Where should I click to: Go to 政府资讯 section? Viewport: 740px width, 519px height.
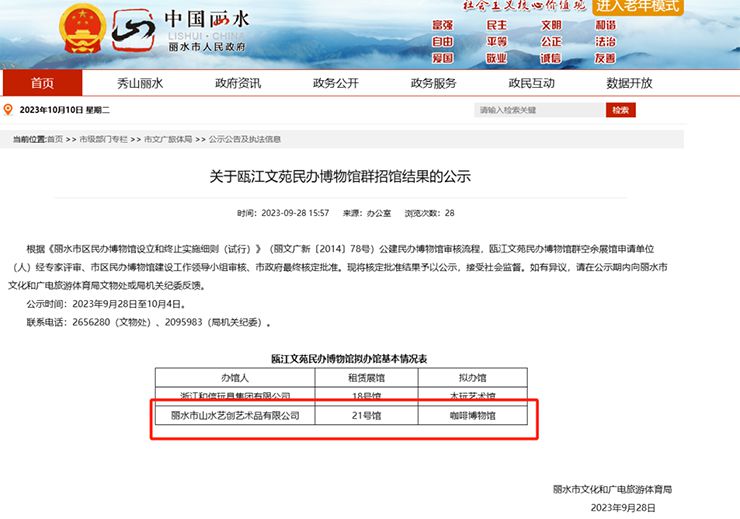(x=237, y=83)
